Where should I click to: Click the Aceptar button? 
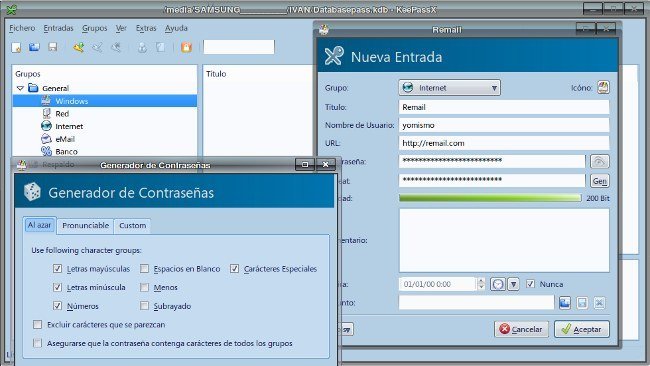click(x=582, y=329)
